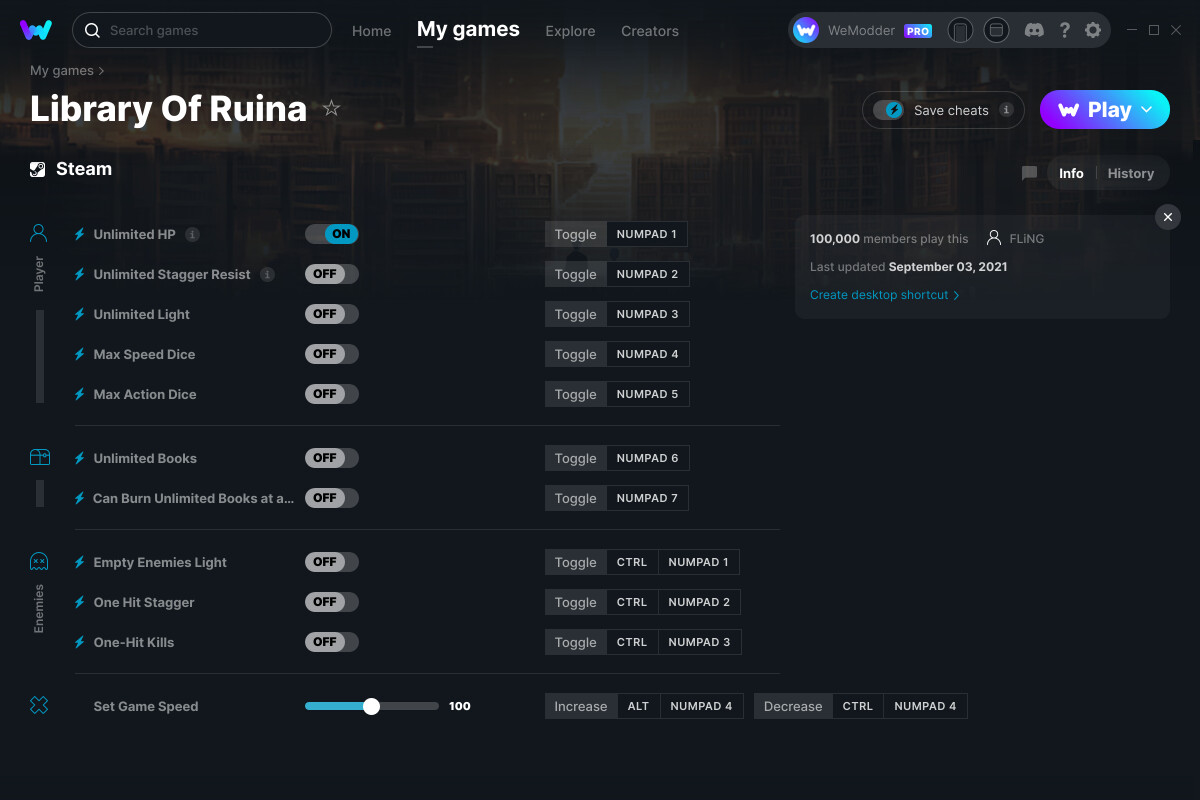This screenshot has width=1200, height=800.
Task: Click the FLiNG author person icon
Action: (994, 238)
